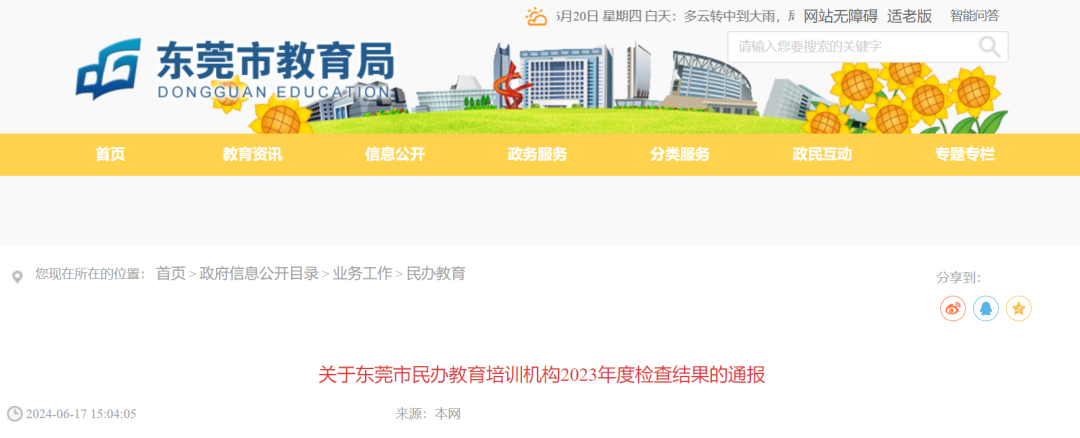Image resolution: width=1080 pixels, height=438 pixels.
Task: Open the 信息公开 menu item
Action: [395, 154]
